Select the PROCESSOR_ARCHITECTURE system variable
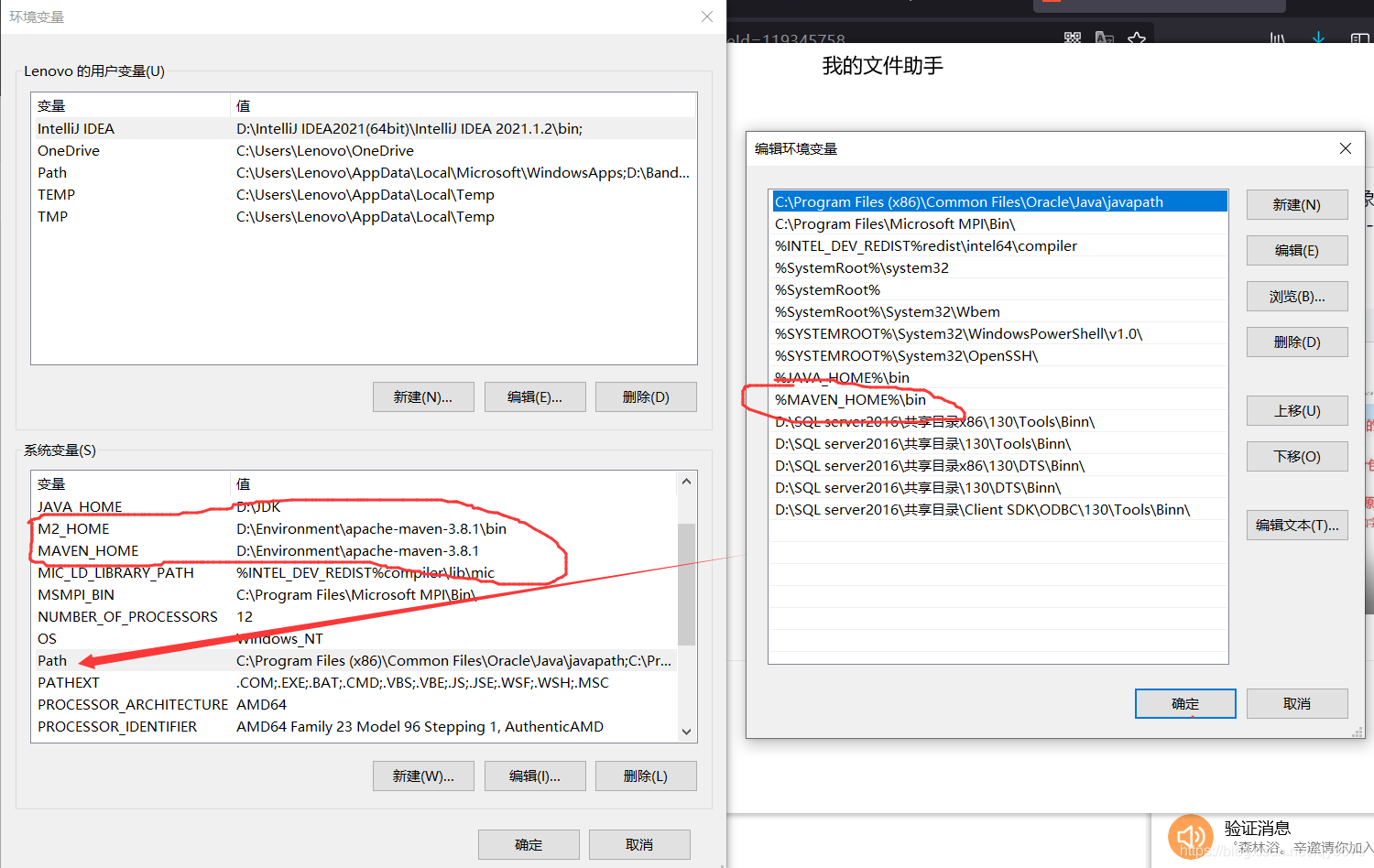Viewport: 1374px width, 868px height. 354,704
